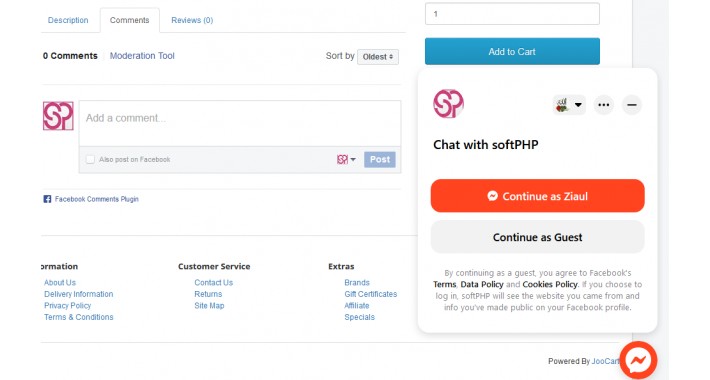Click the Customer Service footer heading
Viewport: 710px width, 380px height.
point(214,266)
